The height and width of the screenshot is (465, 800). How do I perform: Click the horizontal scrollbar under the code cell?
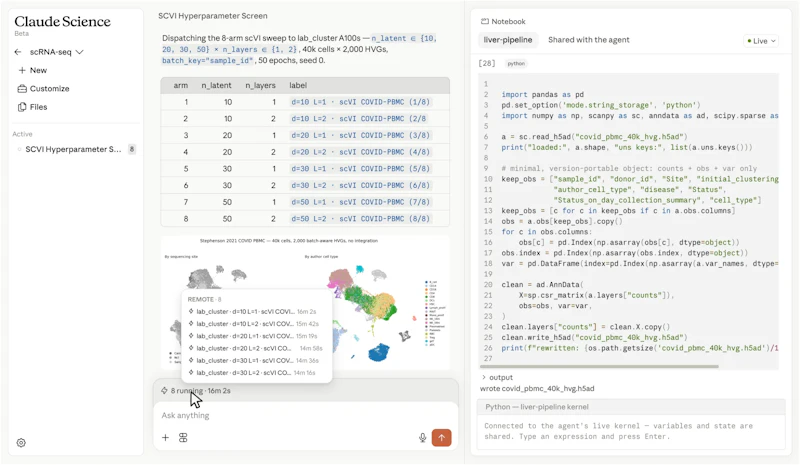[599, 366]
